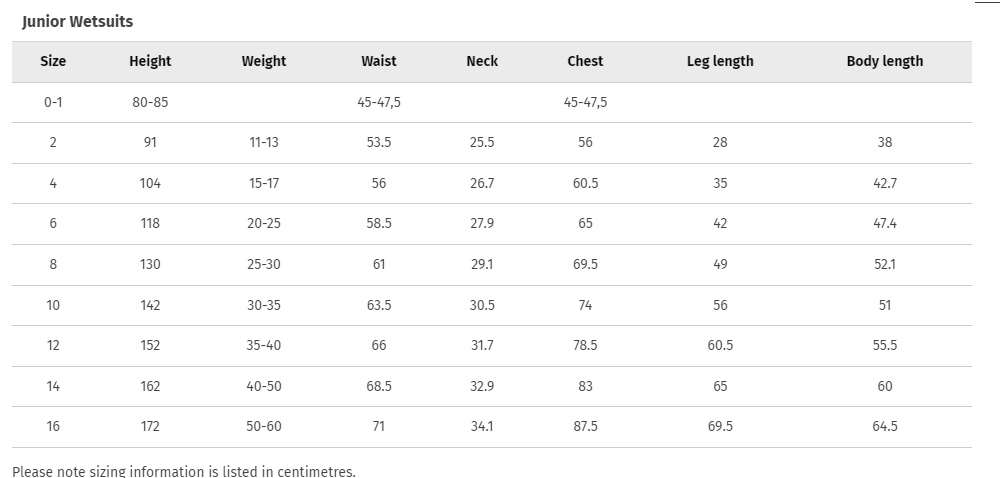Select the 64.5 body length cell

[x=885, y=426]
